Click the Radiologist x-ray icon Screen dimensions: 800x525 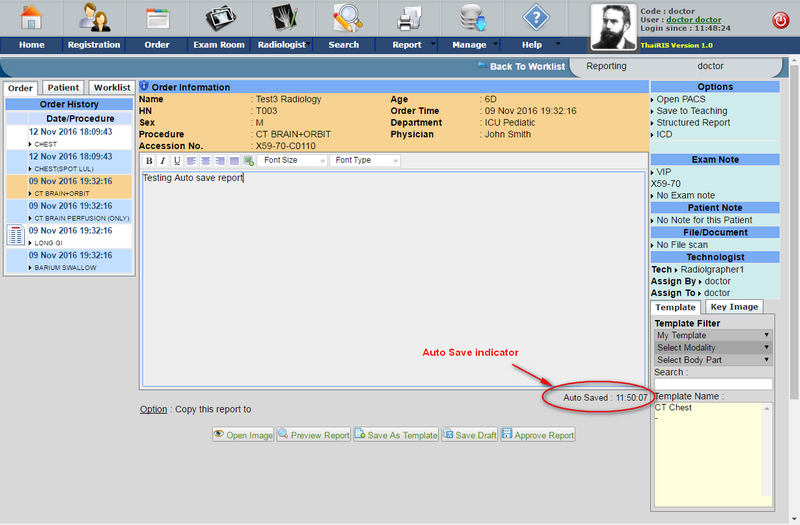pyautogui.click(x=281, y=18)
